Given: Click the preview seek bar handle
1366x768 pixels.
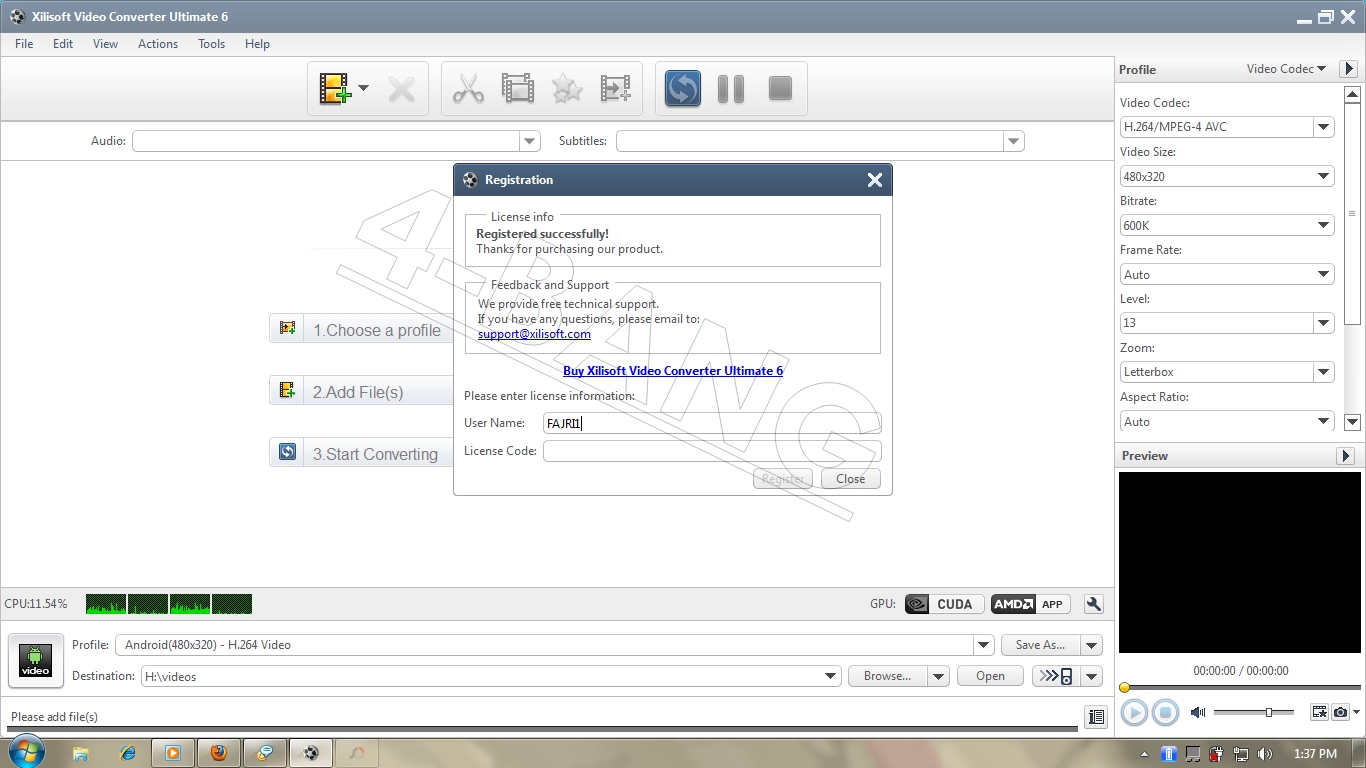Looking at the screenshot, I should [x=1125, y=687].
